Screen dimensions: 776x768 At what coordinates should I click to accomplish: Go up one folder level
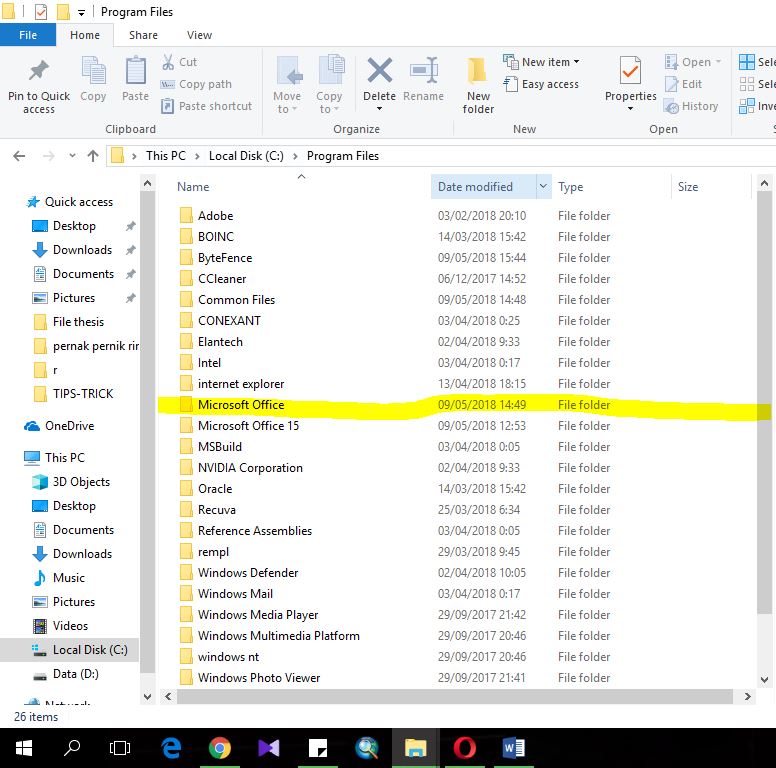click(93, 156)
